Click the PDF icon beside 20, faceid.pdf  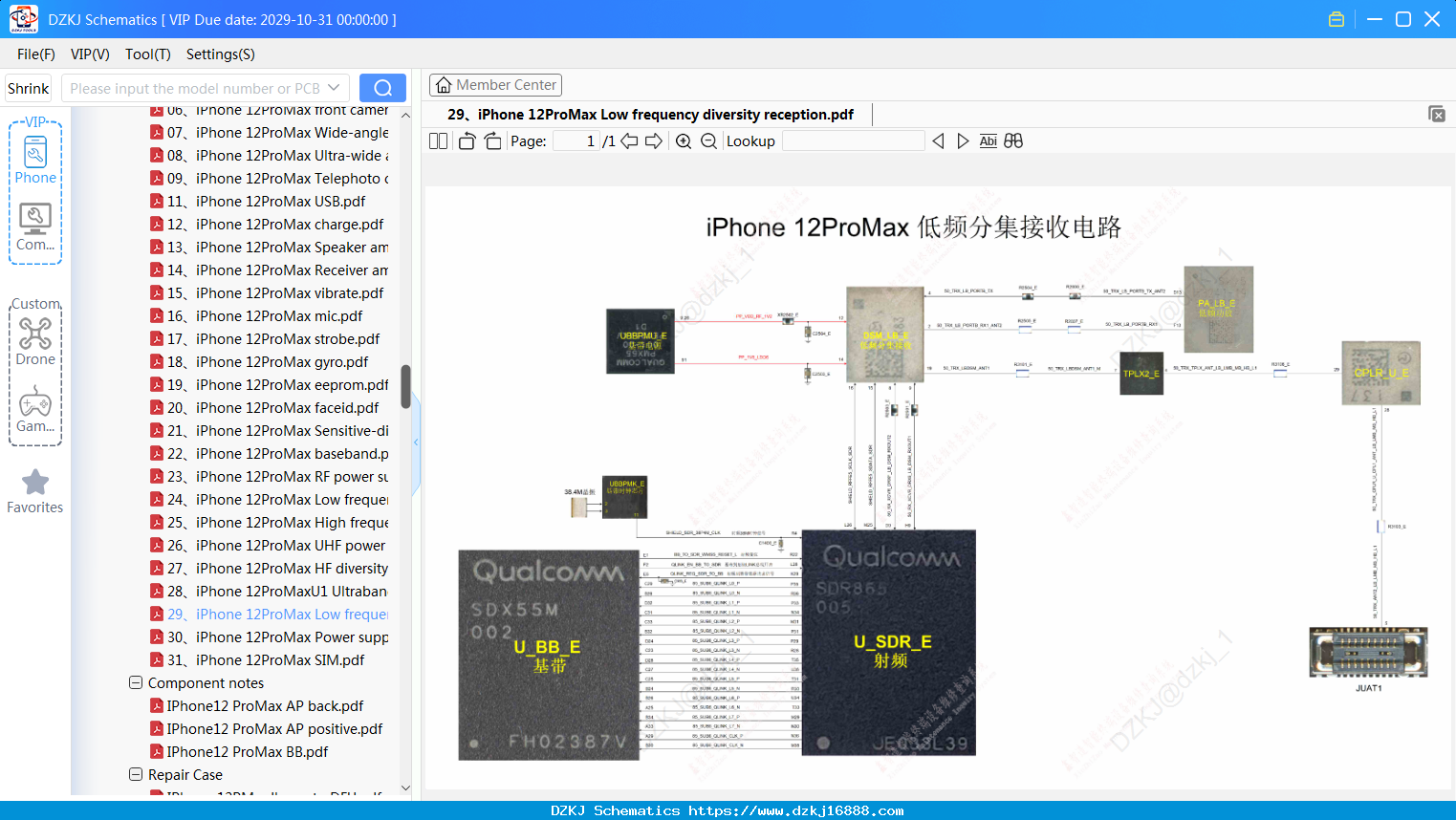click(x=157, y=408)
